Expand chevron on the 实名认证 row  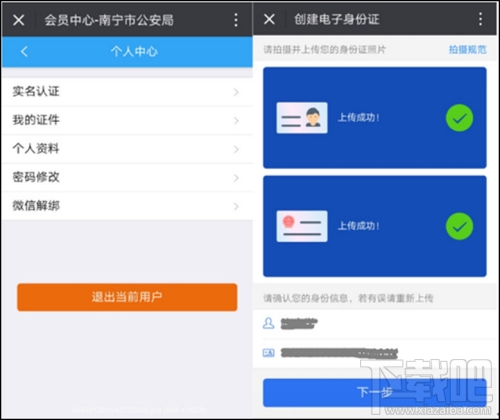pyautogui.click(x=236, y=92)
